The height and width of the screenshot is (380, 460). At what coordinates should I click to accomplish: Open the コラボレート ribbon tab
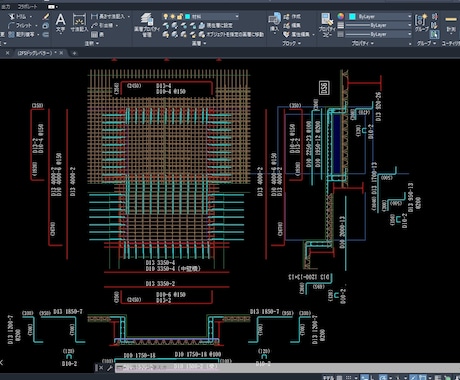tap(28, 6)
